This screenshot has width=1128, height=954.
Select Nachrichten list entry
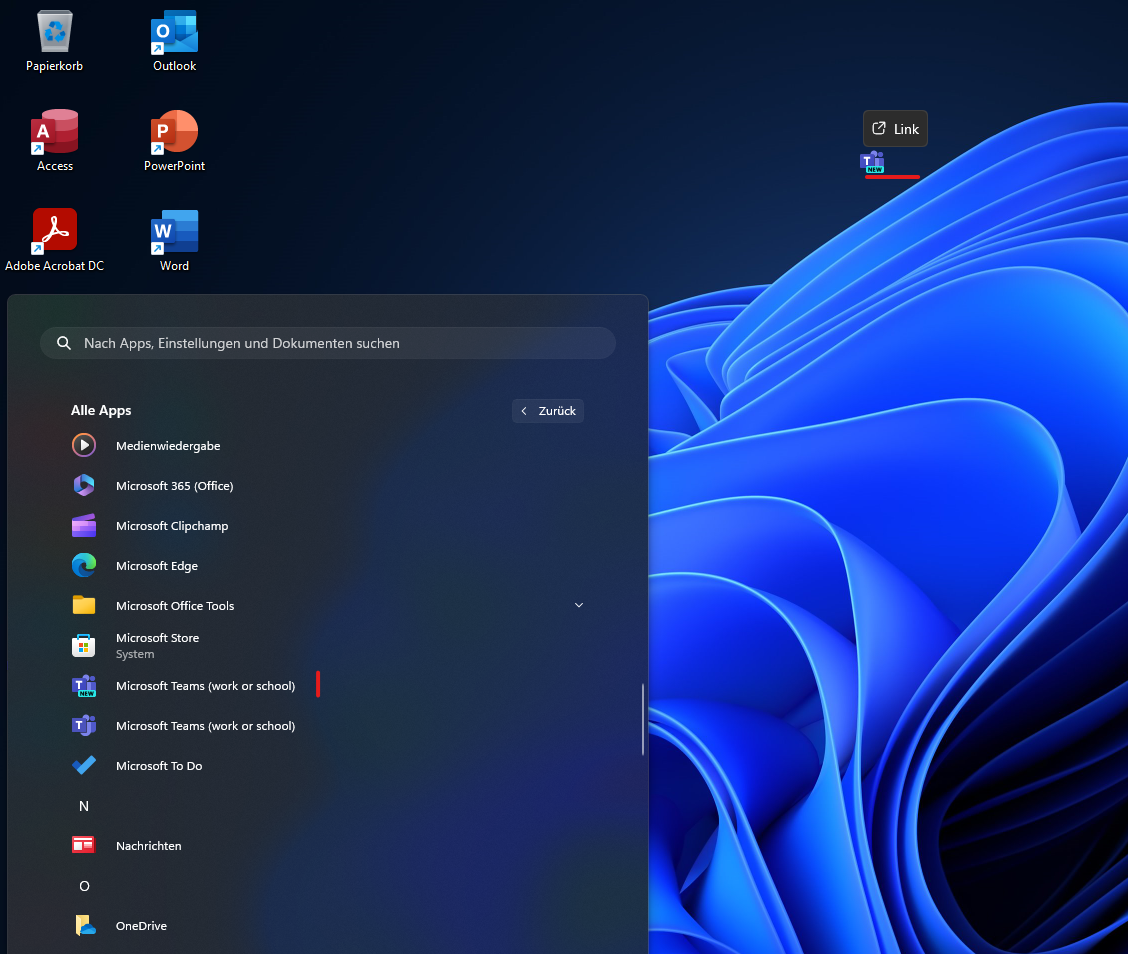pos(329,845)
